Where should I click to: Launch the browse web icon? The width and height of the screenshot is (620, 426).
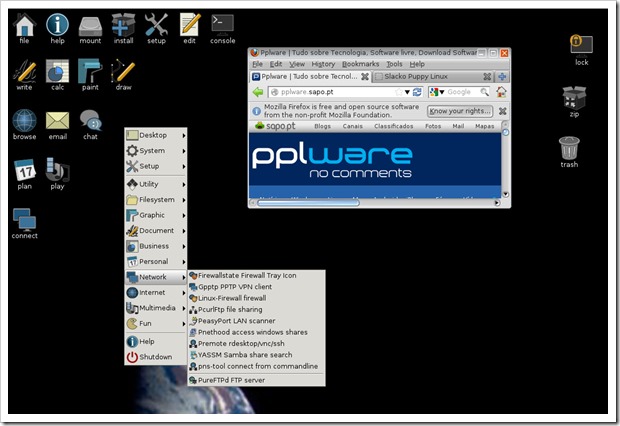pyautogui.click(x=25, y=125)
